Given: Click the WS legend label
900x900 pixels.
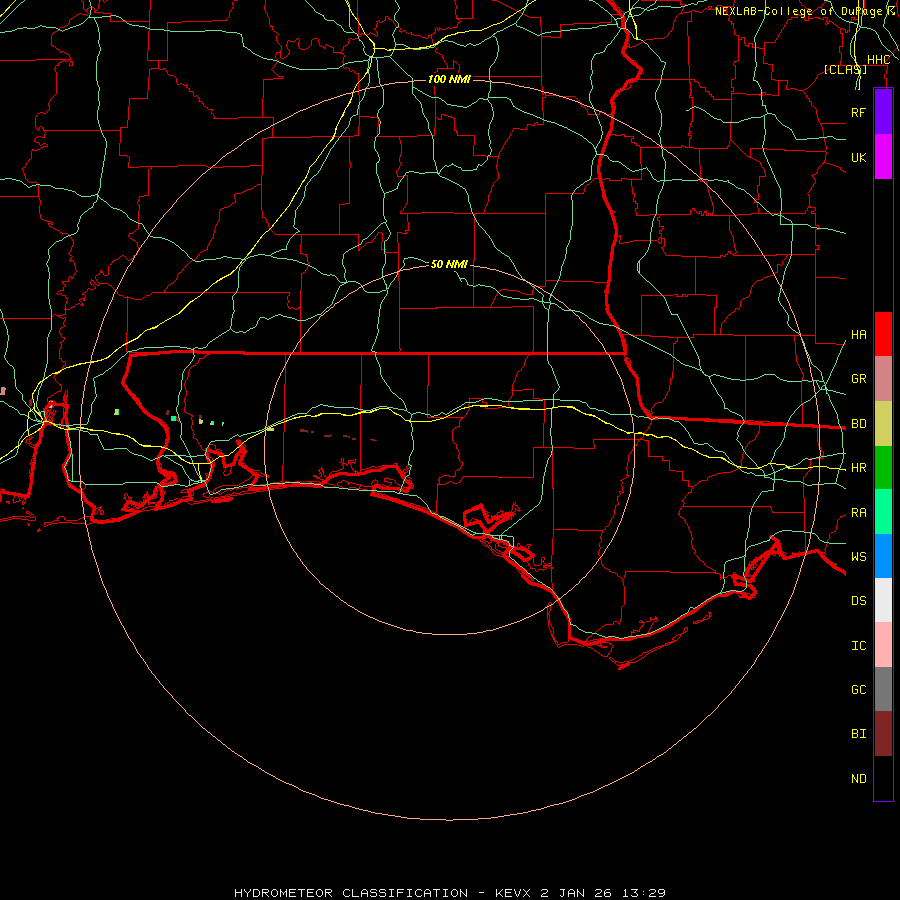Looking at the screenshot, I should (858, 556).
